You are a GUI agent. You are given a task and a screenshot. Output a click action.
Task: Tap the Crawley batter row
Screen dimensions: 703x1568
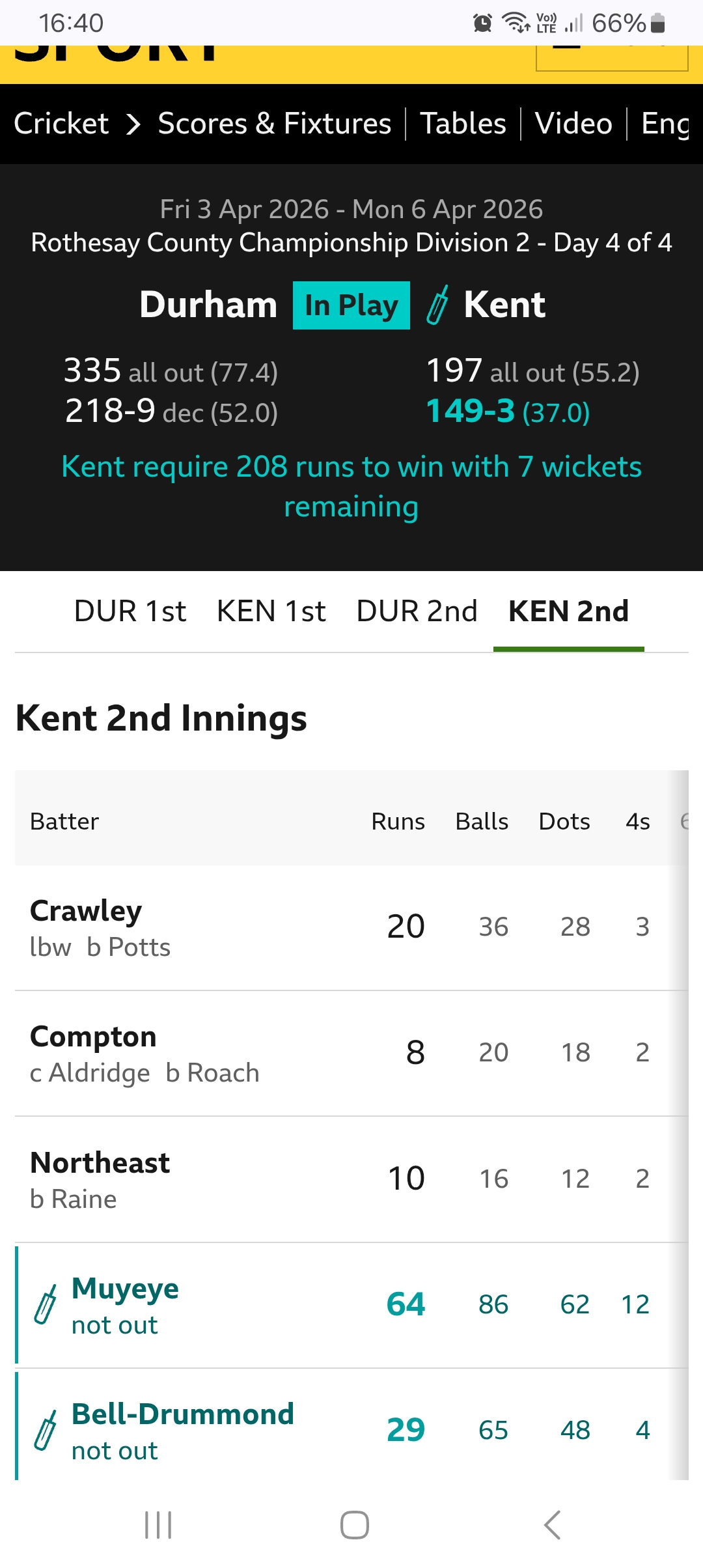(195, 927)
